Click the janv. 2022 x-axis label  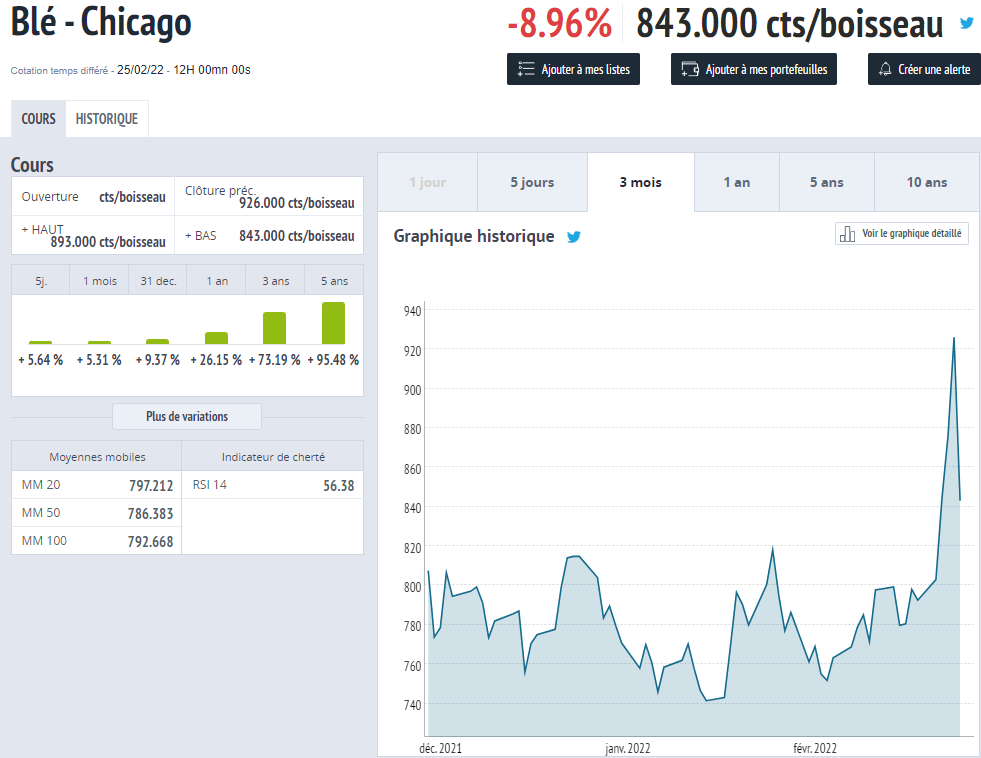[628, 748]
